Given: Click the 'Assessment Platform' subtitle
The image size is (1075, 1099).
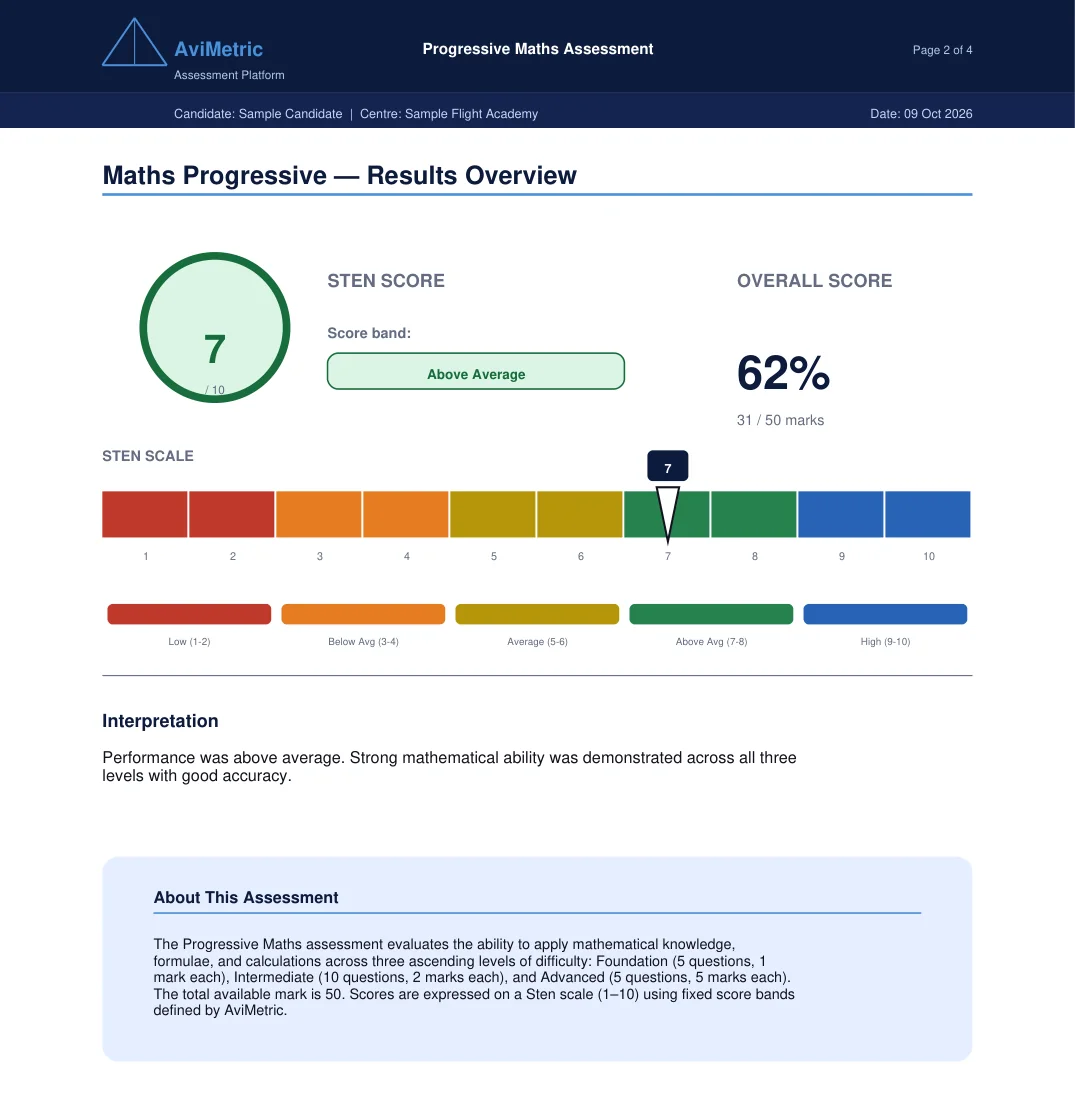Looking at the screenshot, I should (x=229, y=75).
